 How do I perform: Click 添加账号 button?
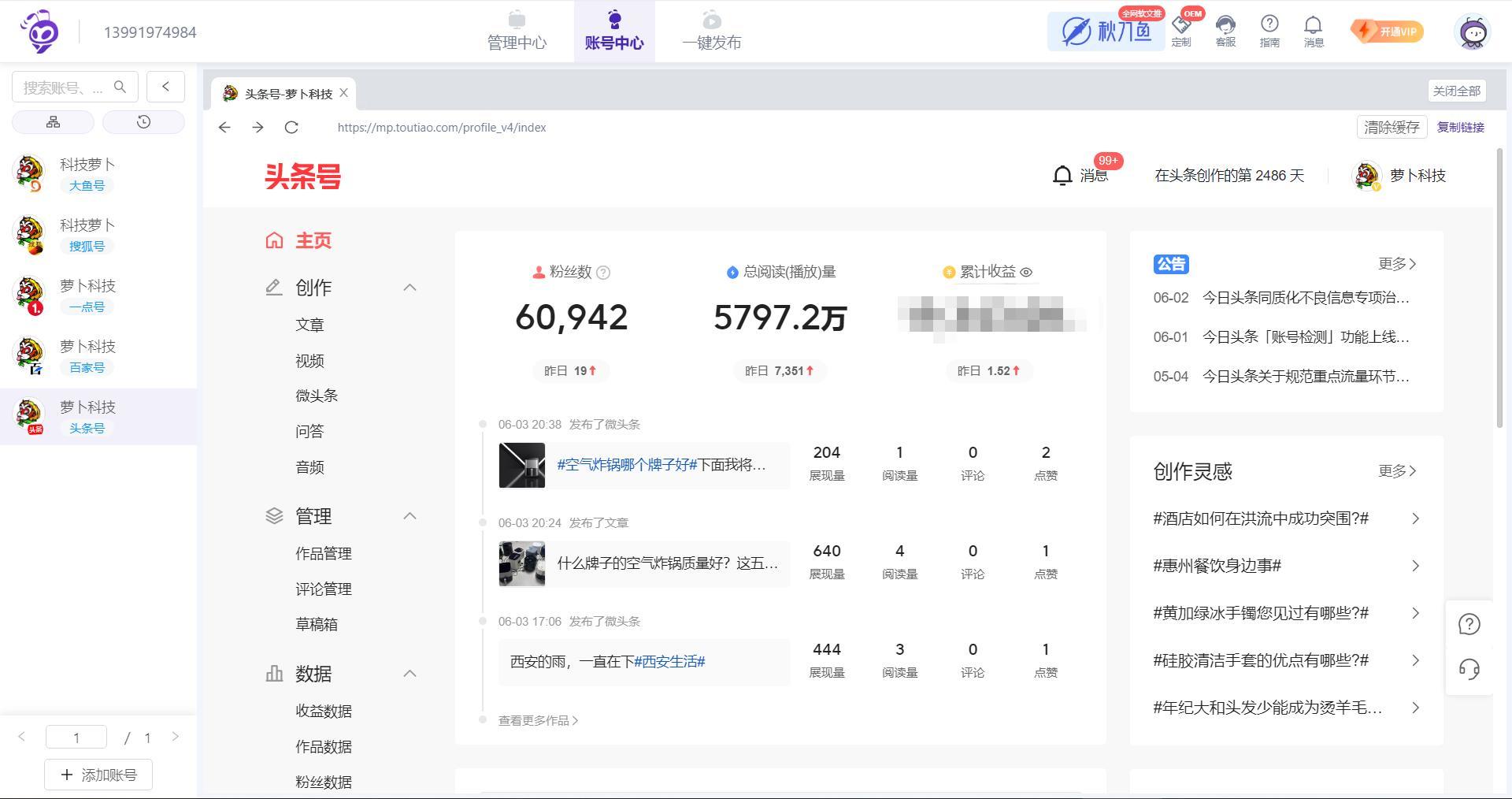click(x=98, y=775)
